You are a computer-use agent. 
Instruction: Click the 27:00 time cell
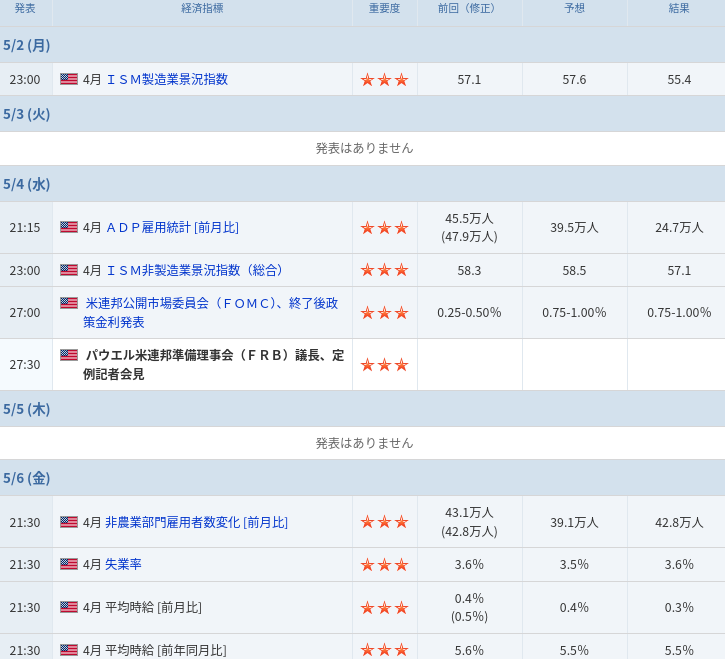25,313
